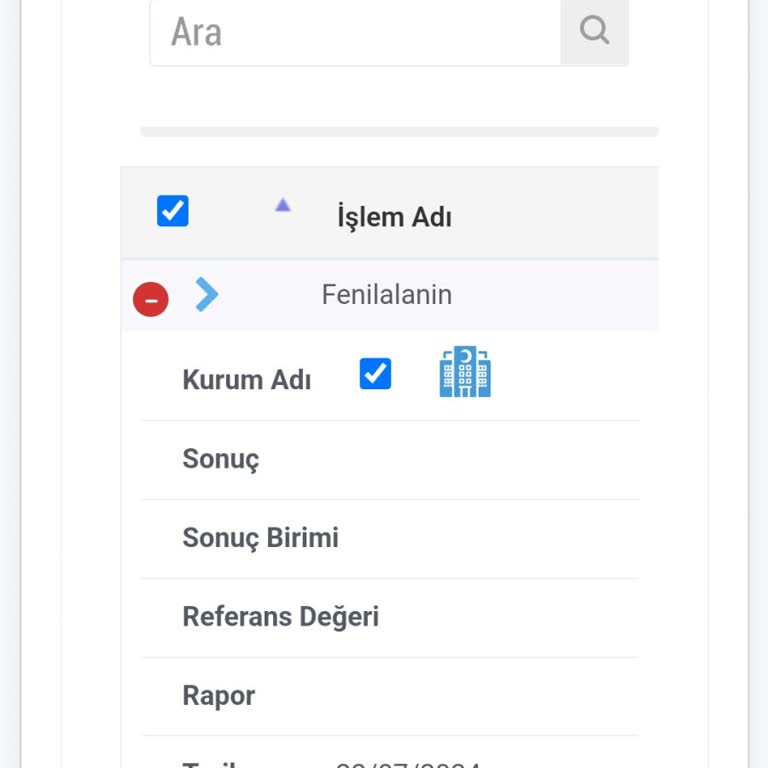Click the hospital building icon
768x768 pixels.
(465, 372)
